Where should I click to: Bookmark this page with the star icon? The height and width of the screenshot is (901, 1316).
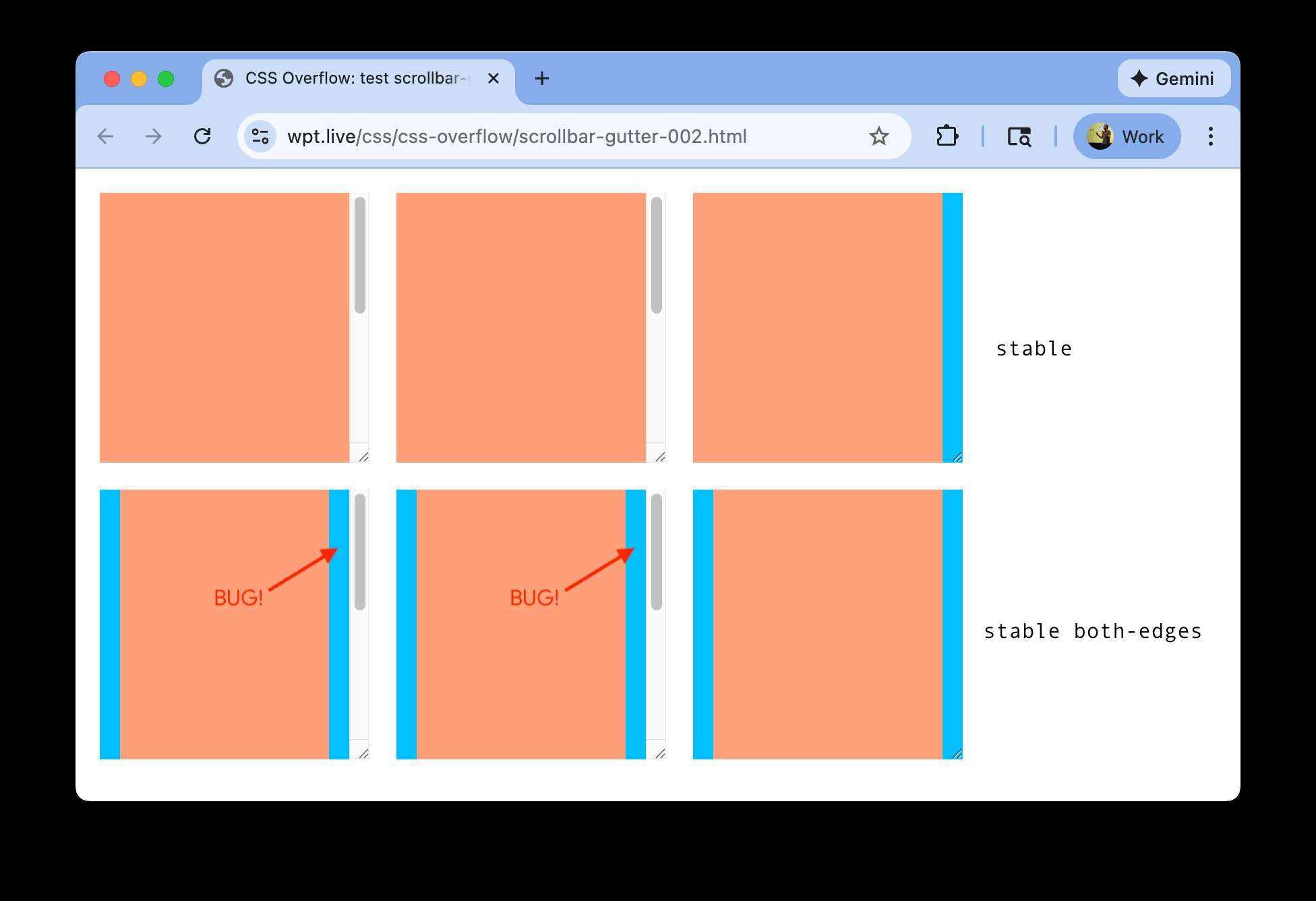pyautogui.click(x=878, y=137)
